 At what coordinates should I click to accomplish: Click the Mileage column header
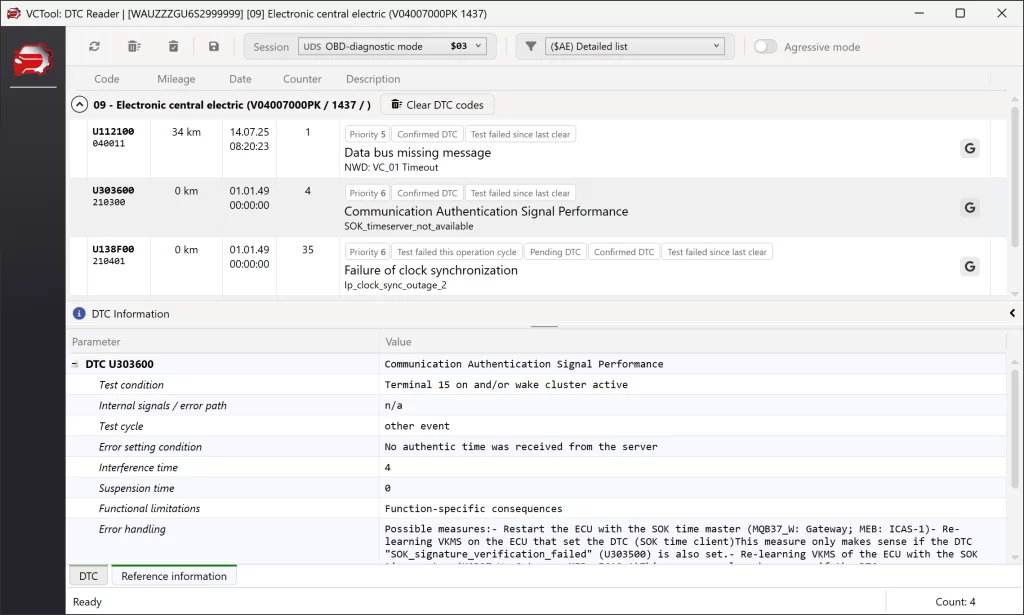[176, 79]
